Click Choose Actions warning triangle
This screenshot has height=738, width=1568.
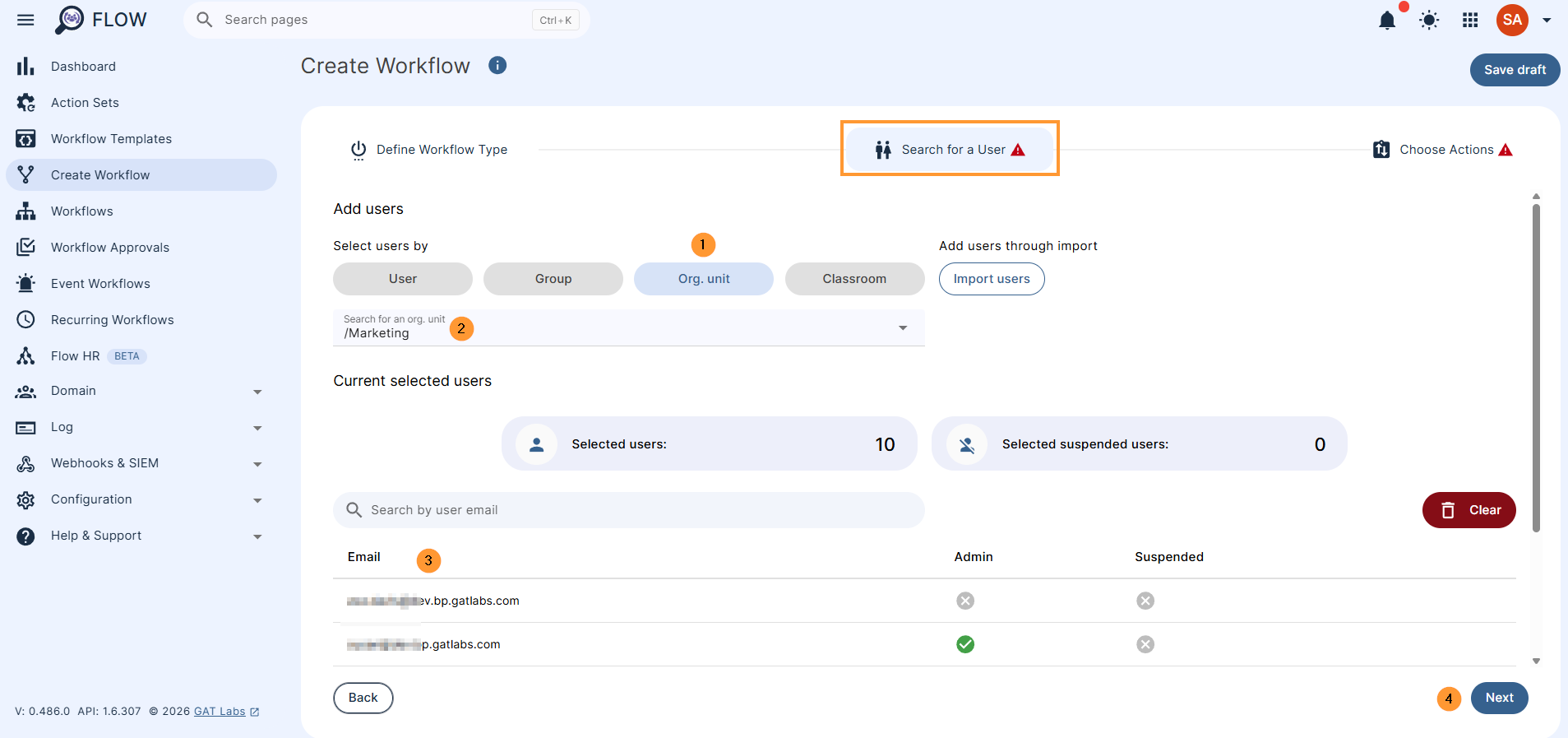coord(1506,150)
